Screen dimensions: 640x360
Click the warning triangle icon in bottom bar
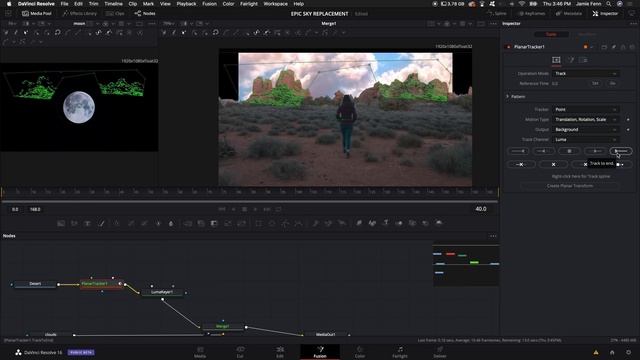point(596,352)
